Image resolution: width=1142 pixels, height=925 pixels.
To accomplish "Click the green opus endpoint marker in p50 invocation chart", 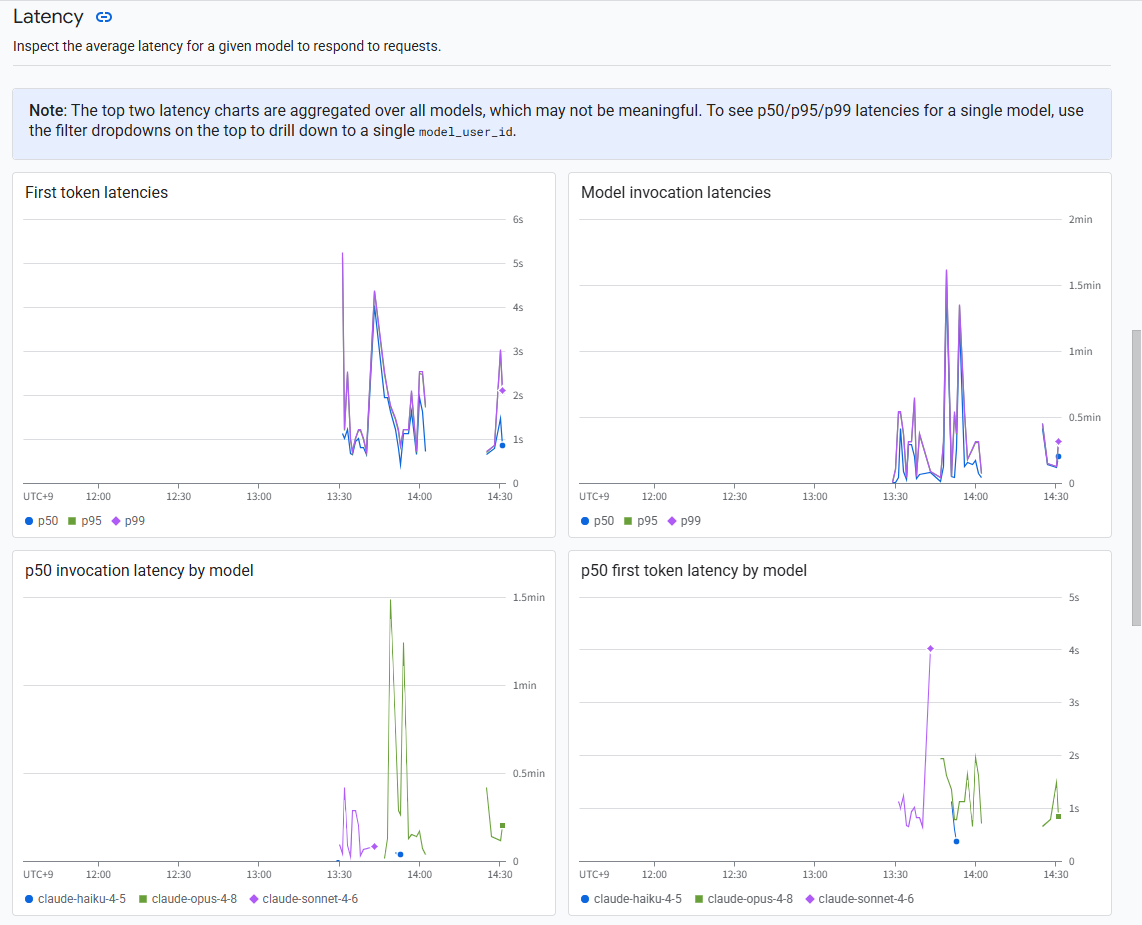I will click(503, 825).
